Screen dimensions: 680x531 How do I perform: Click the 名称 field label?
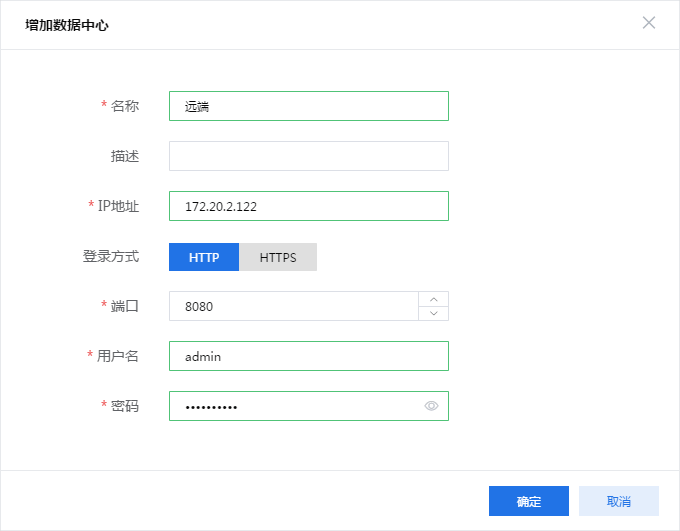[124, 106]
